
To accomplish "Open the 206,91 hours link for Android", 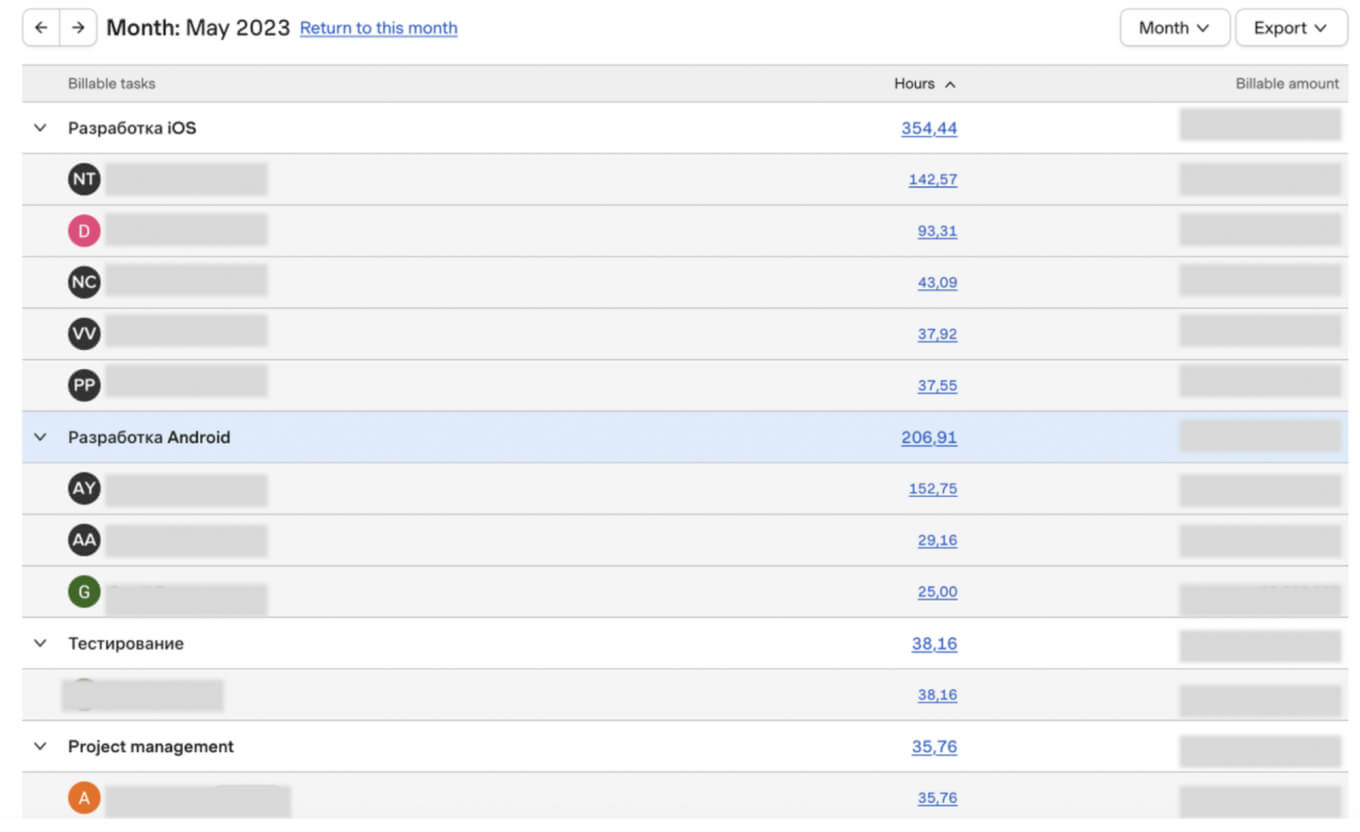I will (x=929, y=437).
